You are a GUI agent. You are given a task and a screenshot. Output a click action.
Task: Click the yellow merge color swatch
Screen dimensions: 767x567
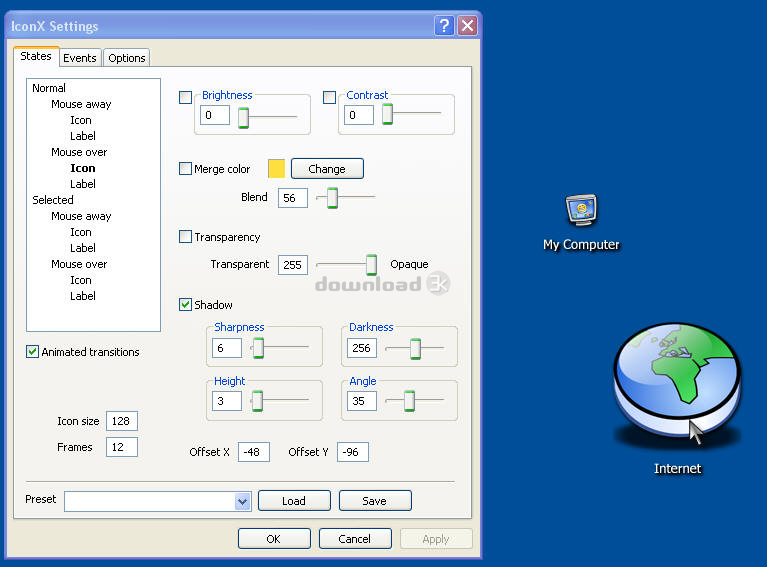pos(277,169)
